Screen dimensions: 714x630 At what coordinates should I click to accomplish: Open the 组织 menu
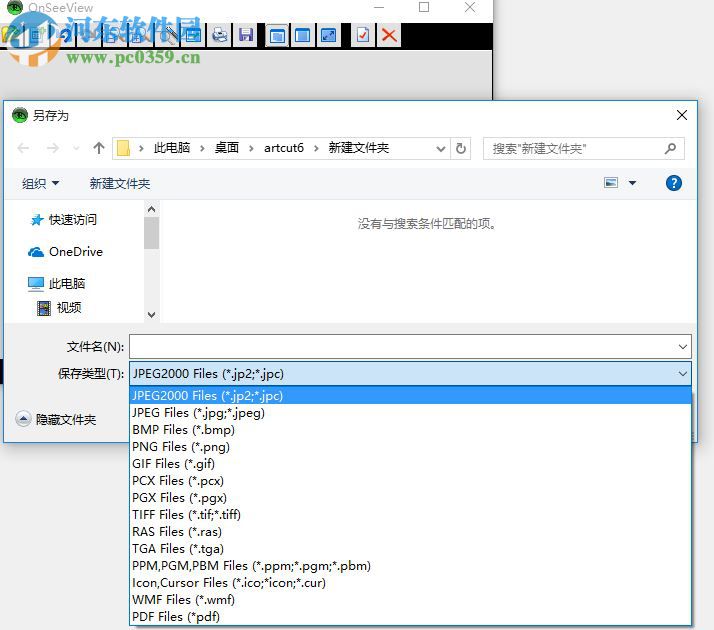click(40, 183)
